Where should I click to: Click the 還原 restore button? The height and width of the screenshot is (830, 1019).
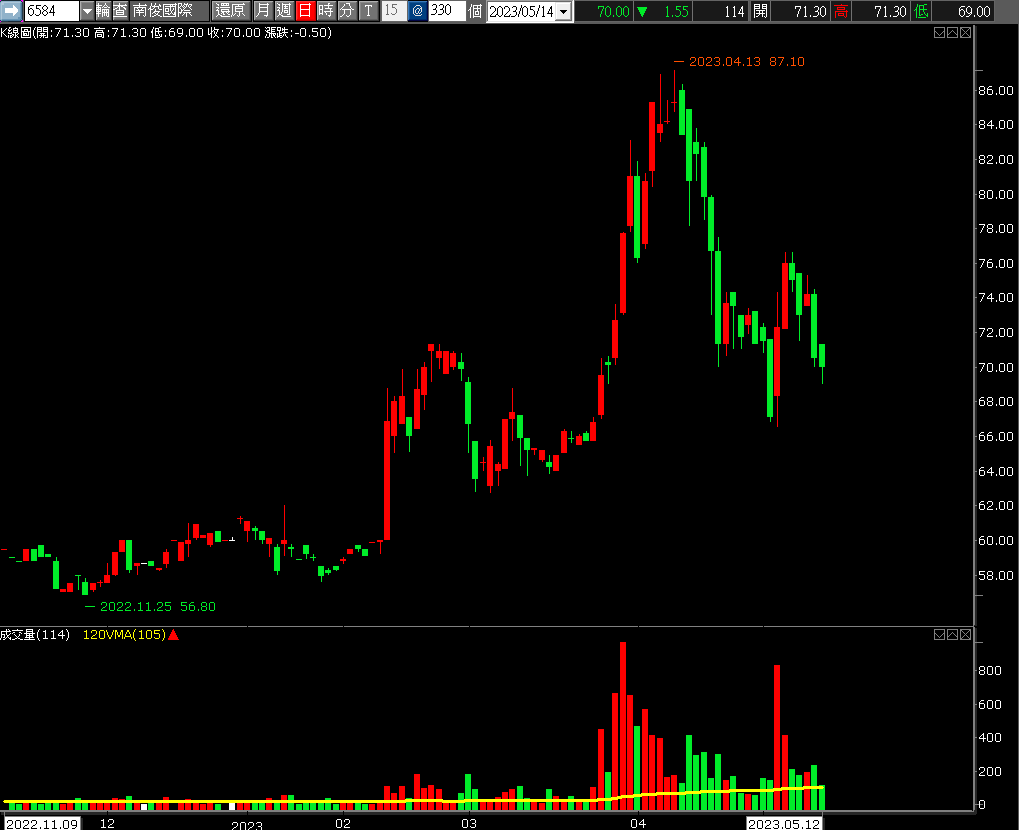[231, 10]
